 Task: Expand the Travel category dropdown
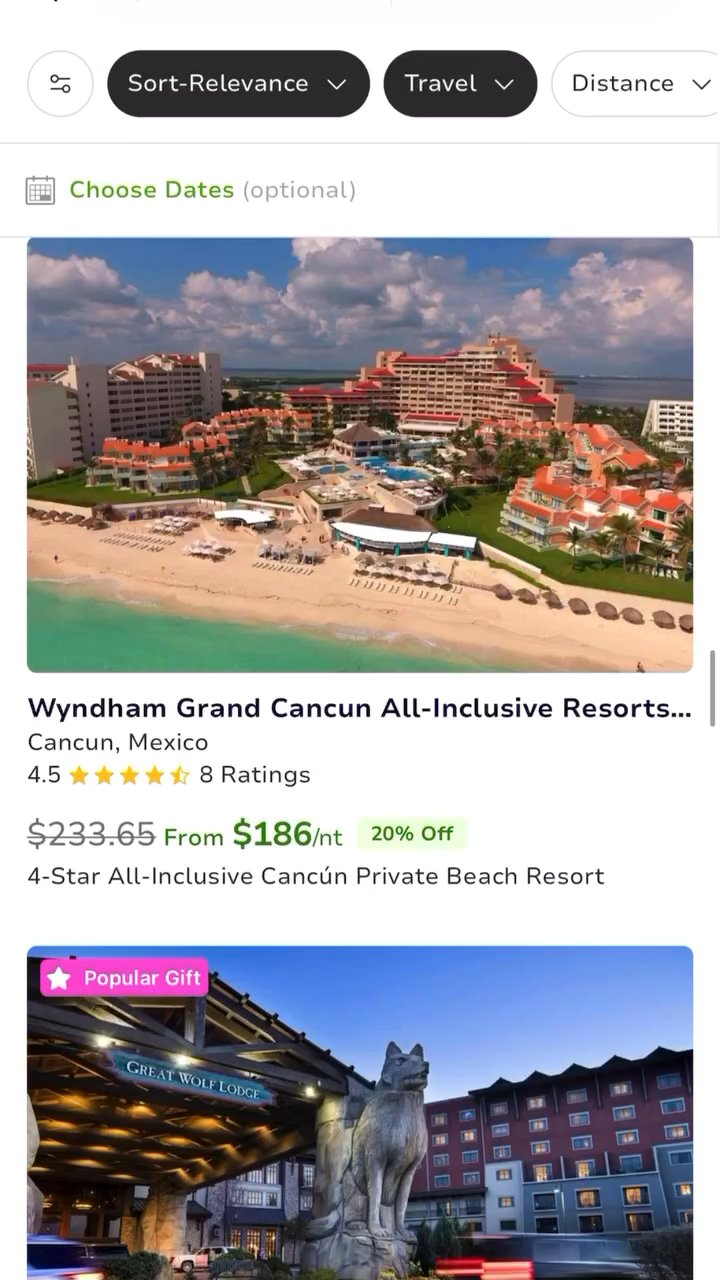[x=460, y=84]
